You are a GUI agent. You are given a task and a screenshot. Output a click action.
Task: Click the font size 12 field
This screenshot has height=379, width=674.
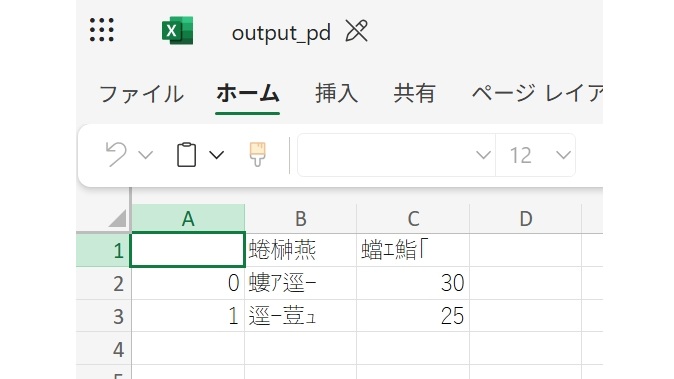pyautogui.click(x=521, y=155)
